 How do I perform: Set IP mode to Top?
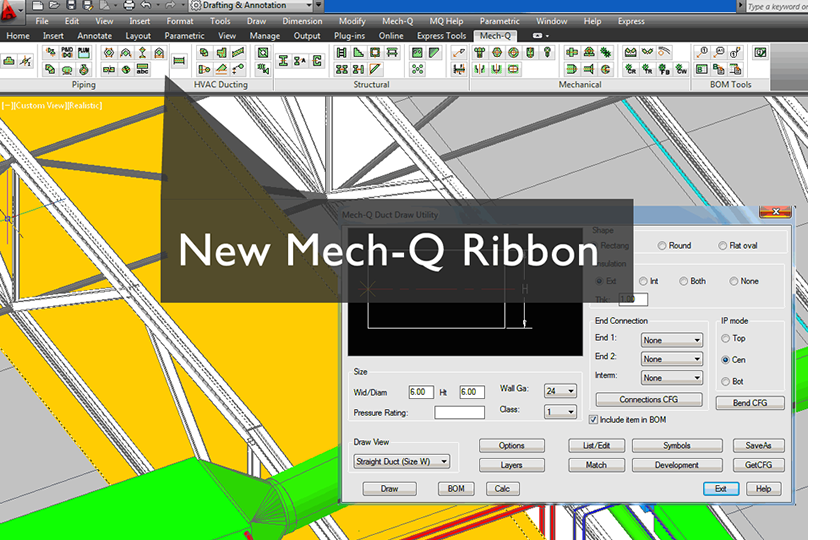click(725, 338)
